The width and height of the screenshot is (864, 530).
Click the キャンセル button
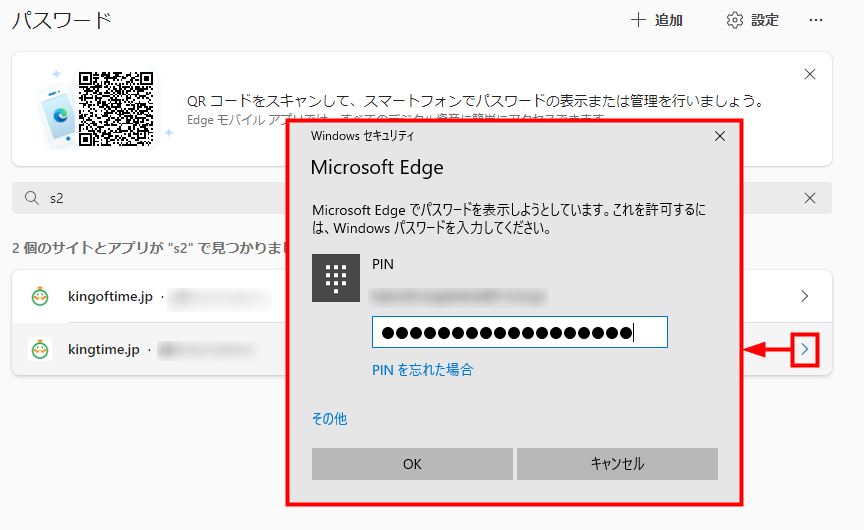[x=617, y=464]
